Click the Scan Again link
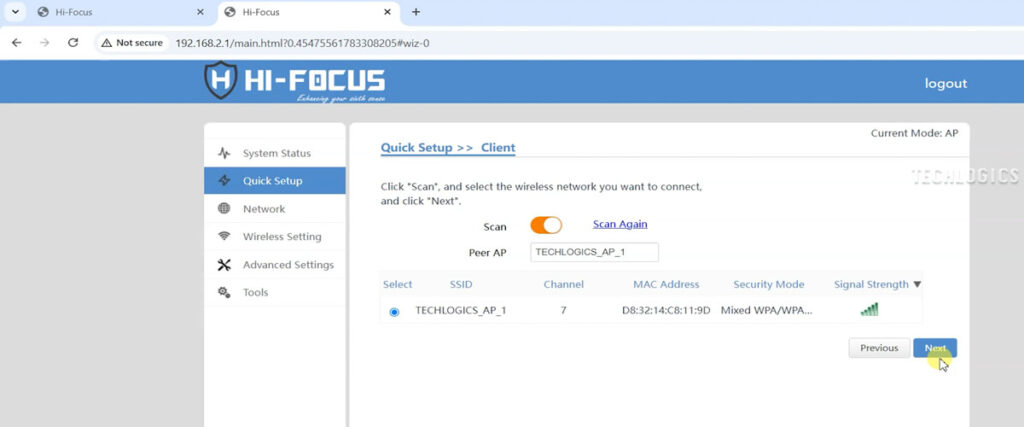 click(x=620, y=224)
